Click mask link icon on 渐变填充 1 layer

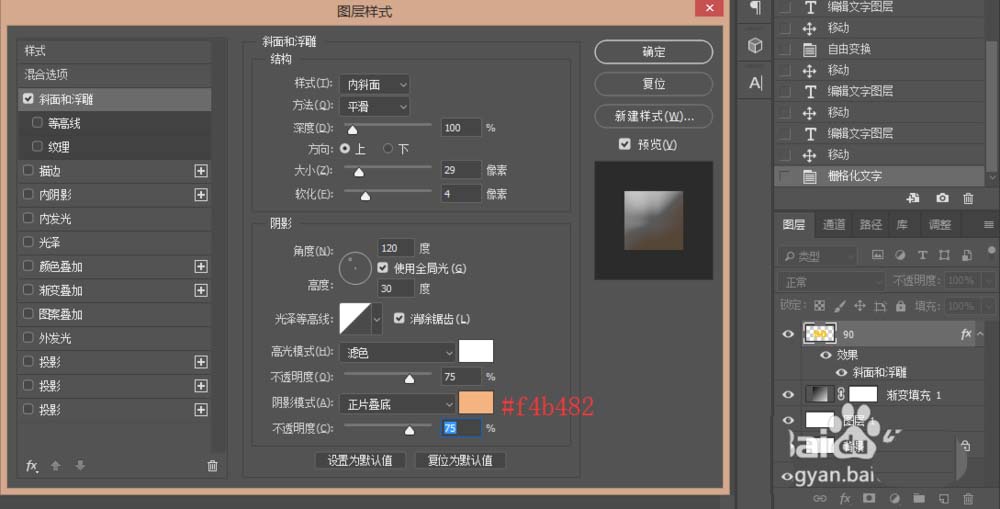point(841,394)
